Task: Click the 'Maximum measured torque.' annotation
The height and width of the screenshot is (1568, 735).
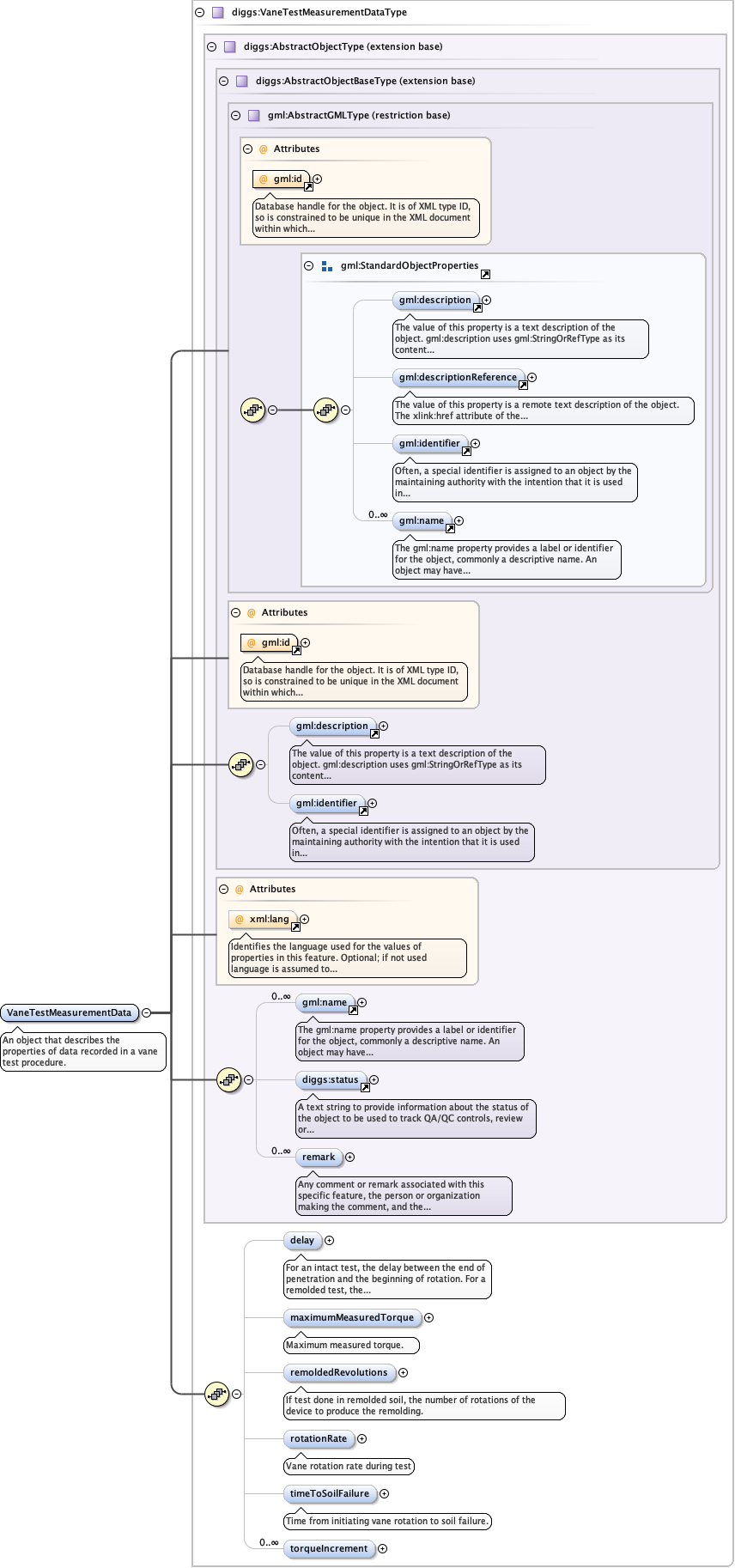Action: (x=352, y=1346)
